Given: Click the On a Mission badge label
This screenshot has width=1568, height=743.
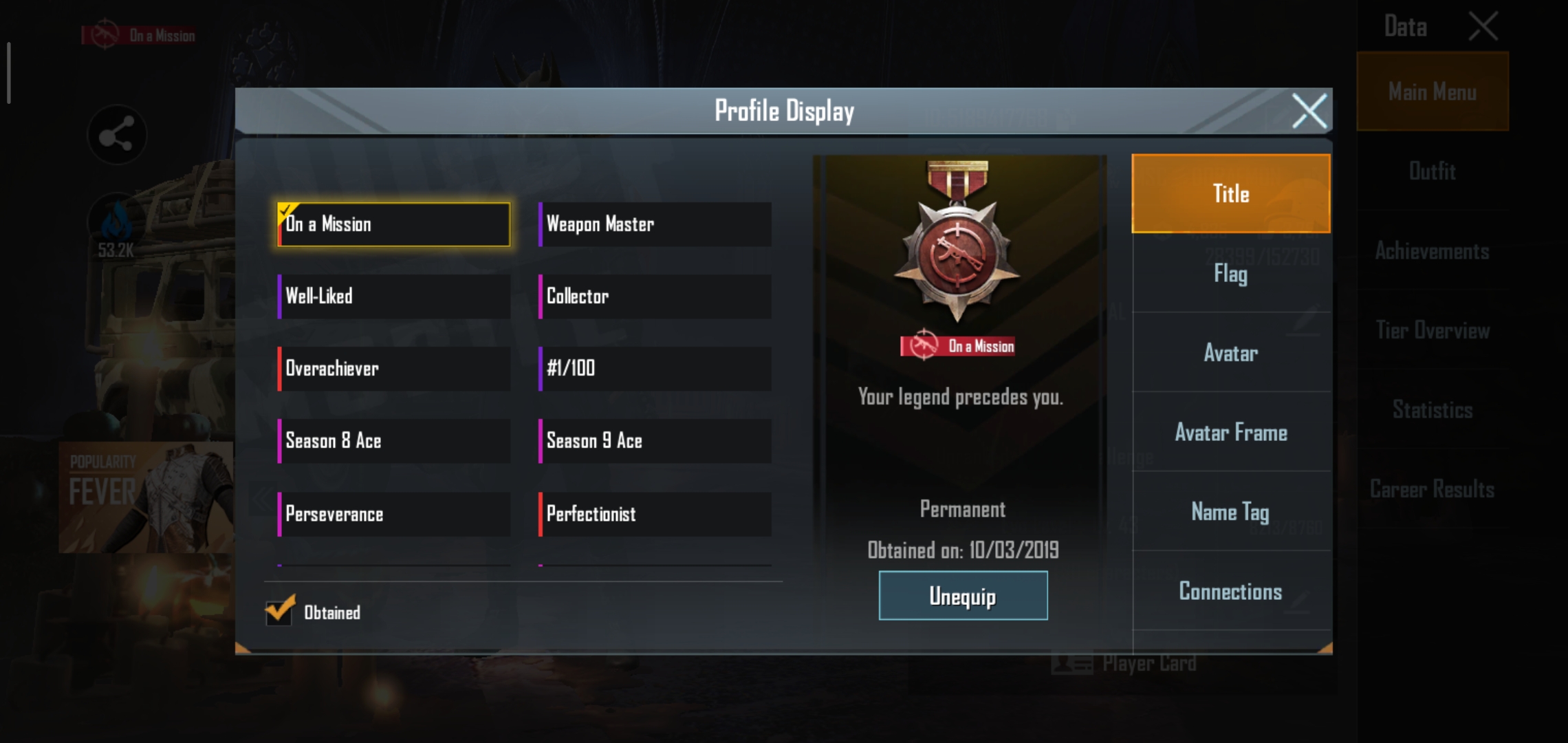Looking at the screenshot, I should pyautogui.click(x=958, y=346).
